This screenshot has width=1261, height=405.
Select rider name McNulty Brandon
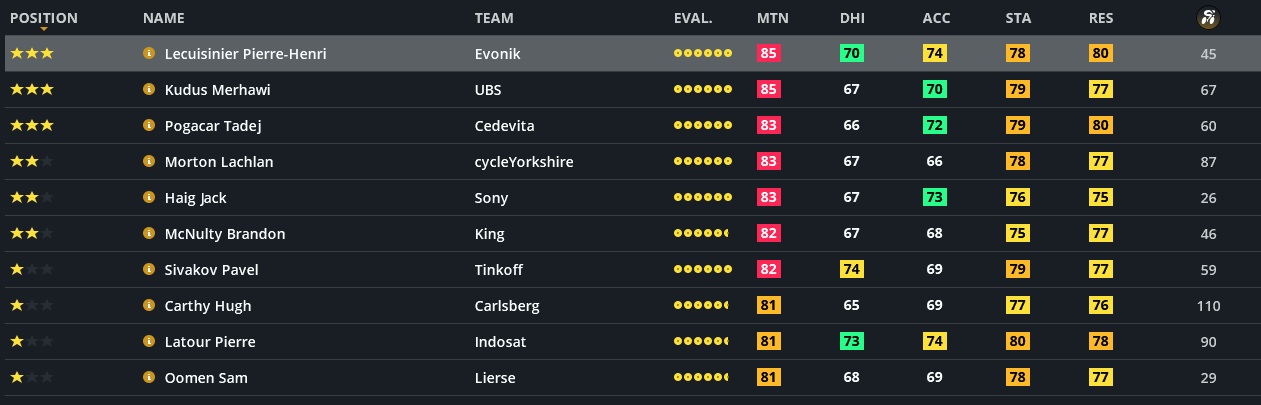(225, 234)
